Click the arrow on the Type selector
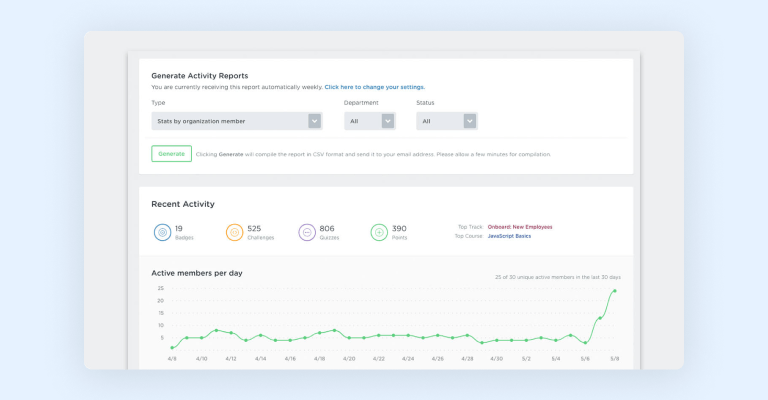Viewport: 768px width, 400px height. pyautogui.click(x=314, y=121)
